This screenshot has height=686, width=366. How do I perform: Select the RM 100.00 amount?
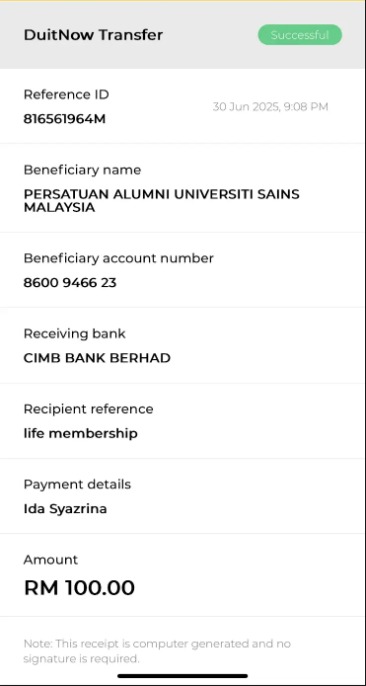79,588
